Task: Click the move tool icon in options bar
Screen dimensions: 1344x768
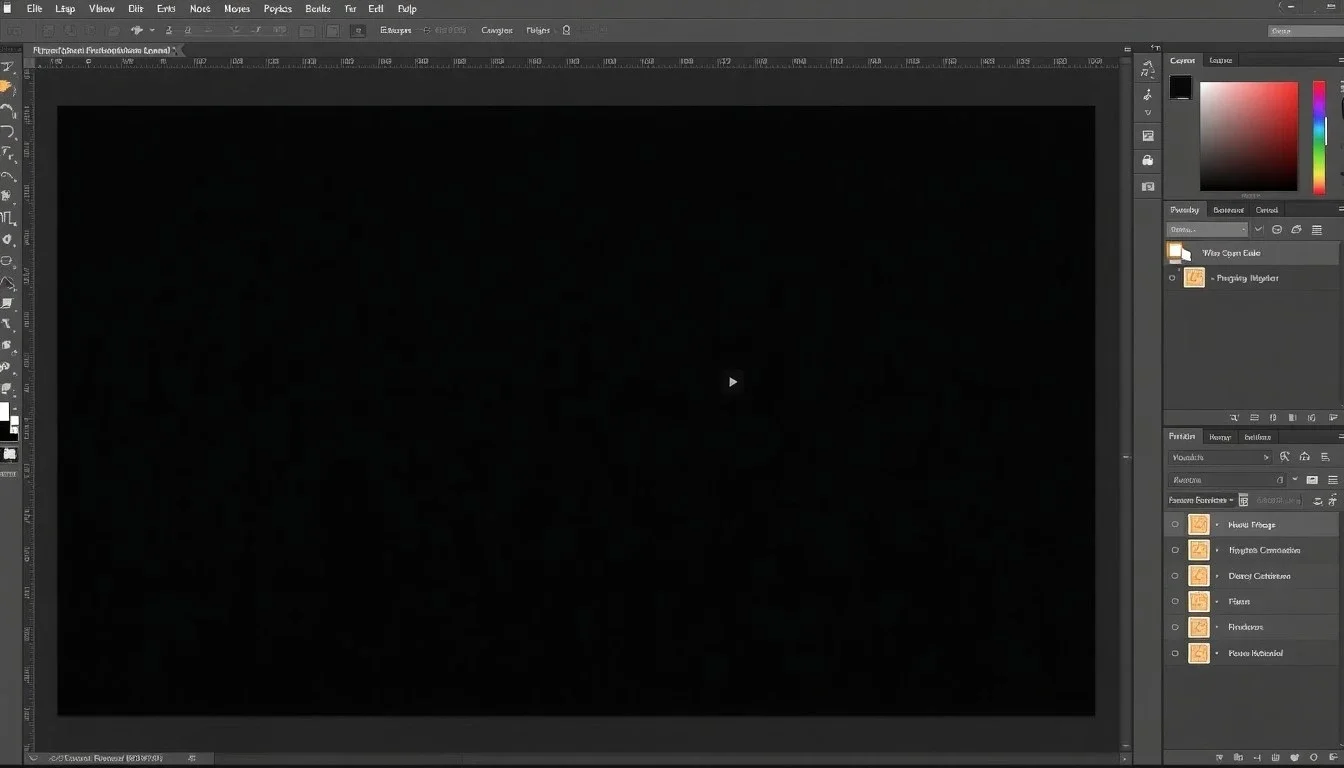Action: (137, 31)
